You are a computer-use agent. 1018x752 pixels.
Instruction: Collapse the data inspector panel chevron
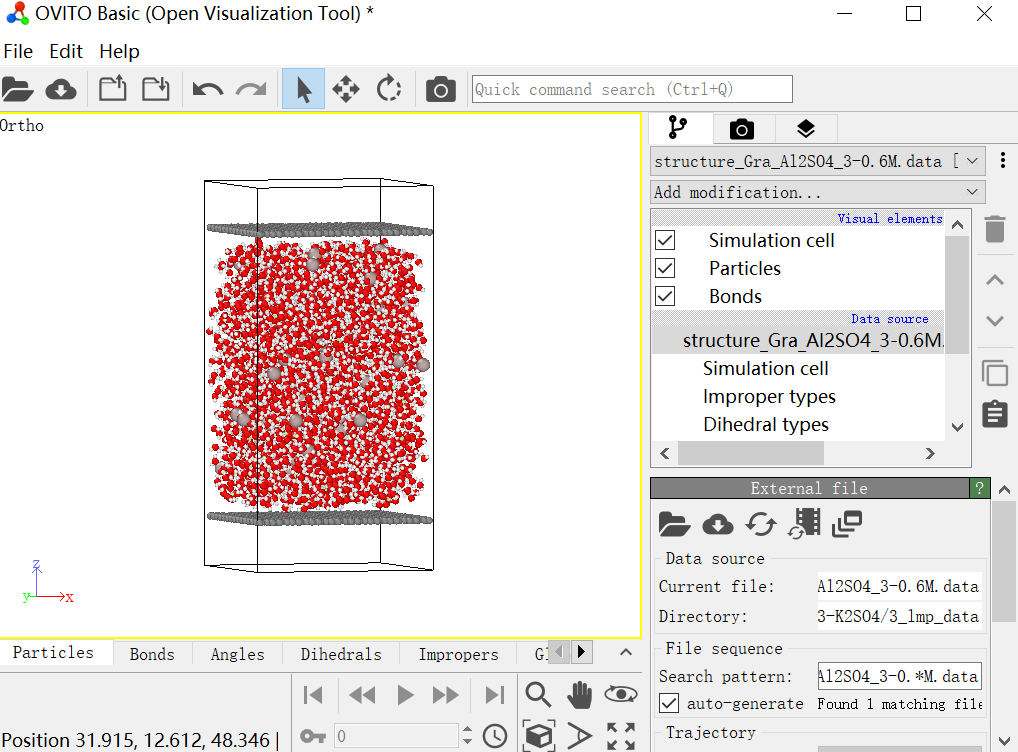click(x=626, y=652)
